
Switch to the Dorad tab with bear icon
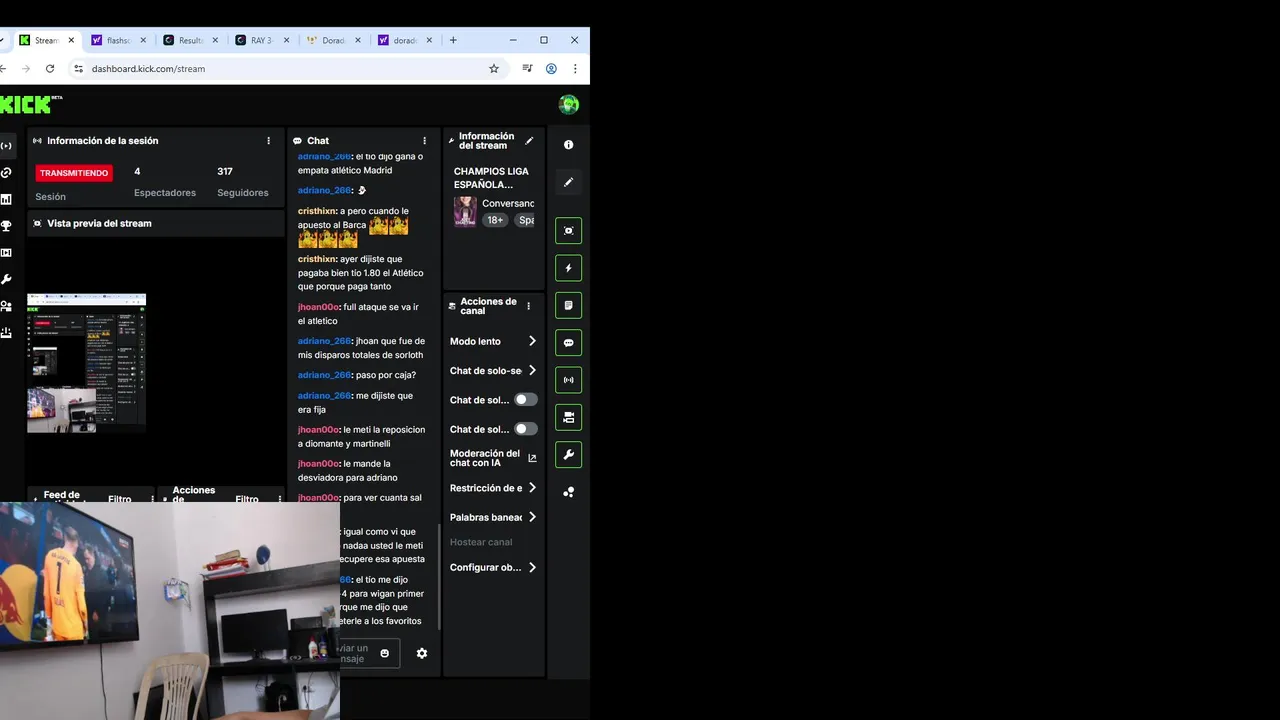(x=334, y=40)
